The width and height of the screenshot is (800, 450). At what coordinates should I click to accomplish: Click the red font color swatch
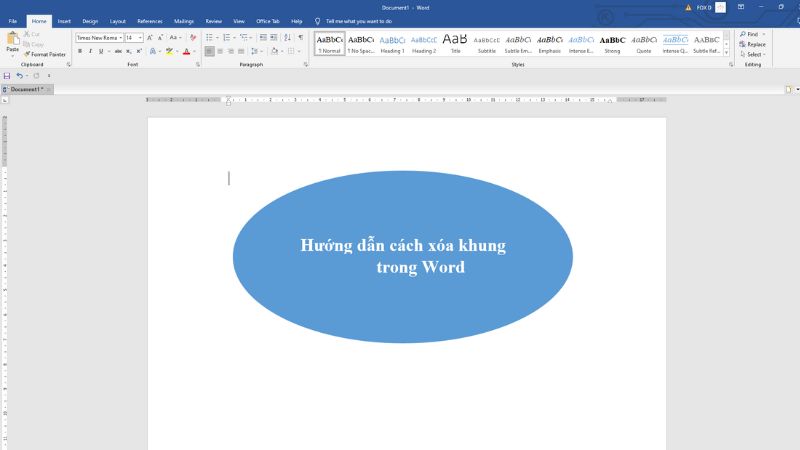tap(186, 51)
